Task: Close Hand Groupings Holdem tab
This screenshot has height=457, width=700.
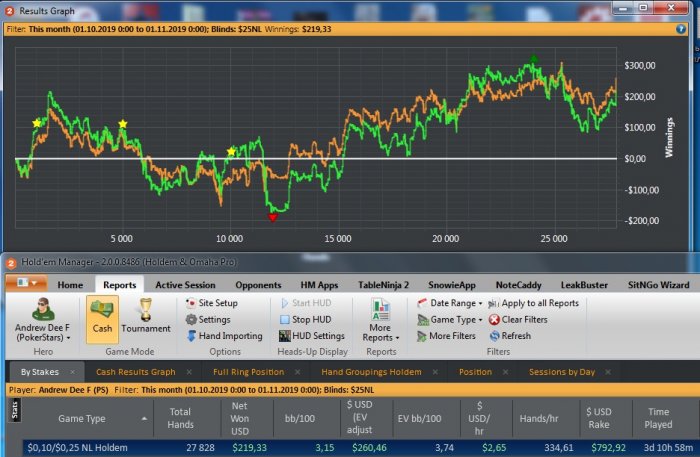Action: [x=435, y=372]
